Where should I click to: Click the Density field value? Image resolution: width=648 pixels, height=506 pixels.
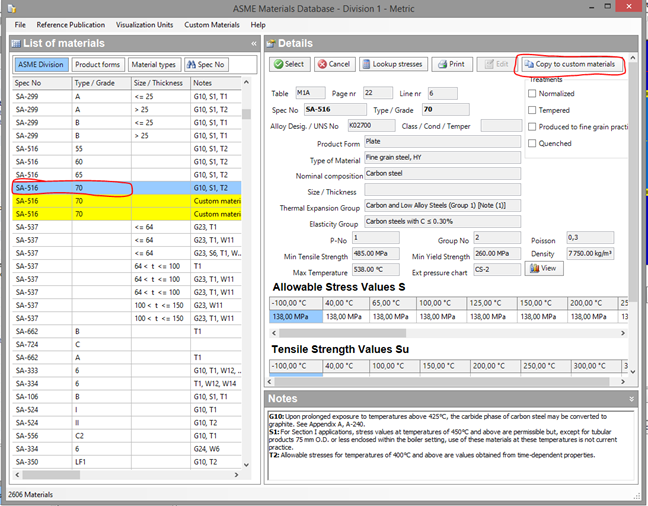590,253
